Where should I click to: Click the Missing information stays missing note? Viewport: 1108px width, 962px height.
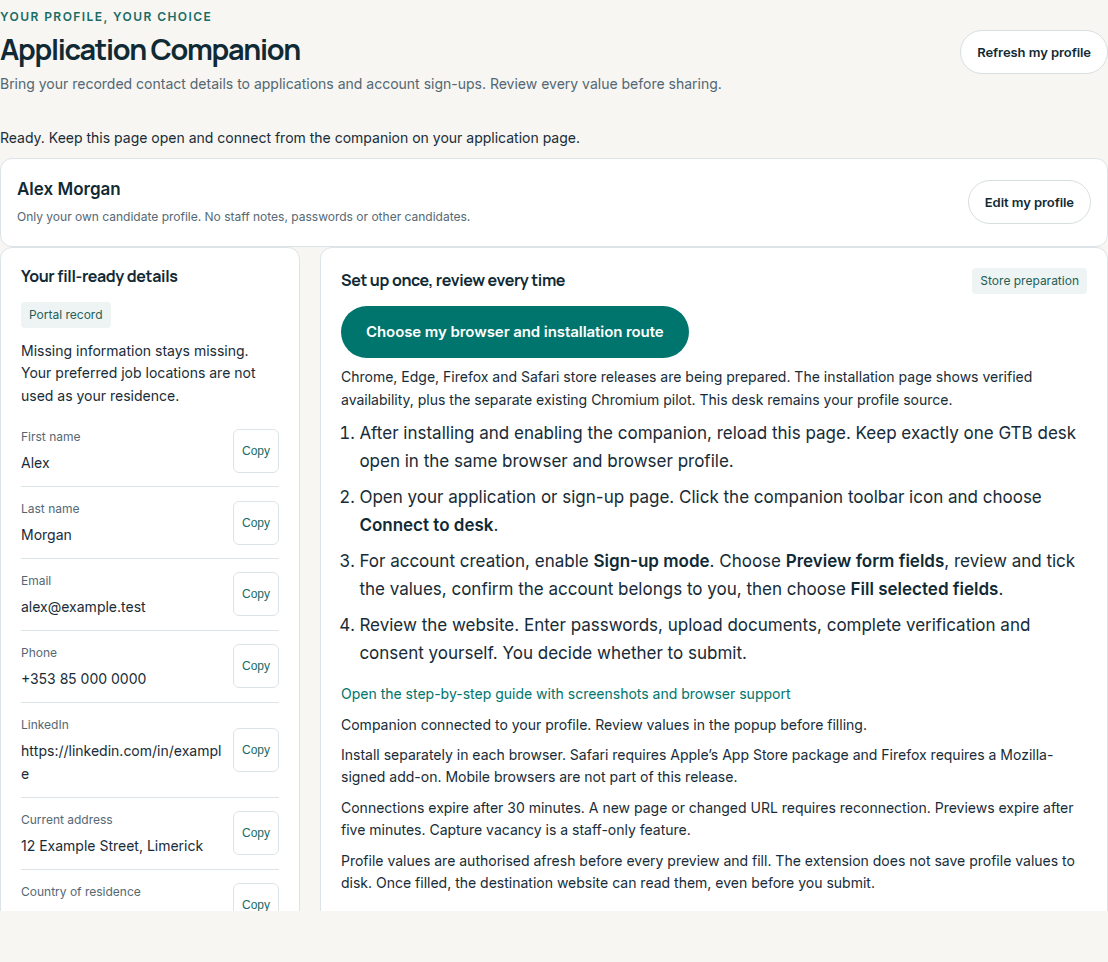point(138,373)
